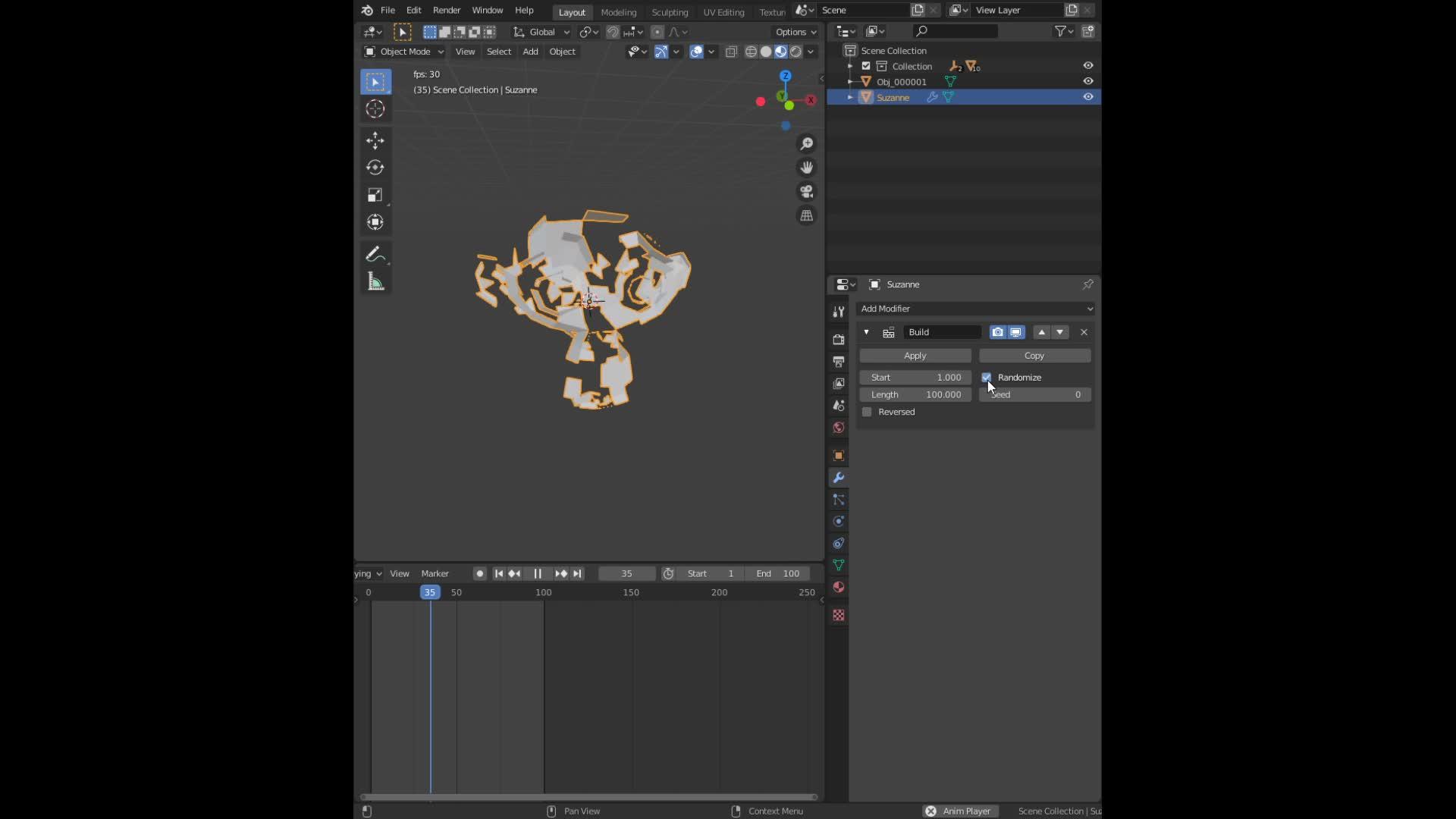Image resolution: width=1456 pixels, height=819 pixels.
Task: Uncheck the Randomize option on the Build modifier
Action: [x=986, y=377]
